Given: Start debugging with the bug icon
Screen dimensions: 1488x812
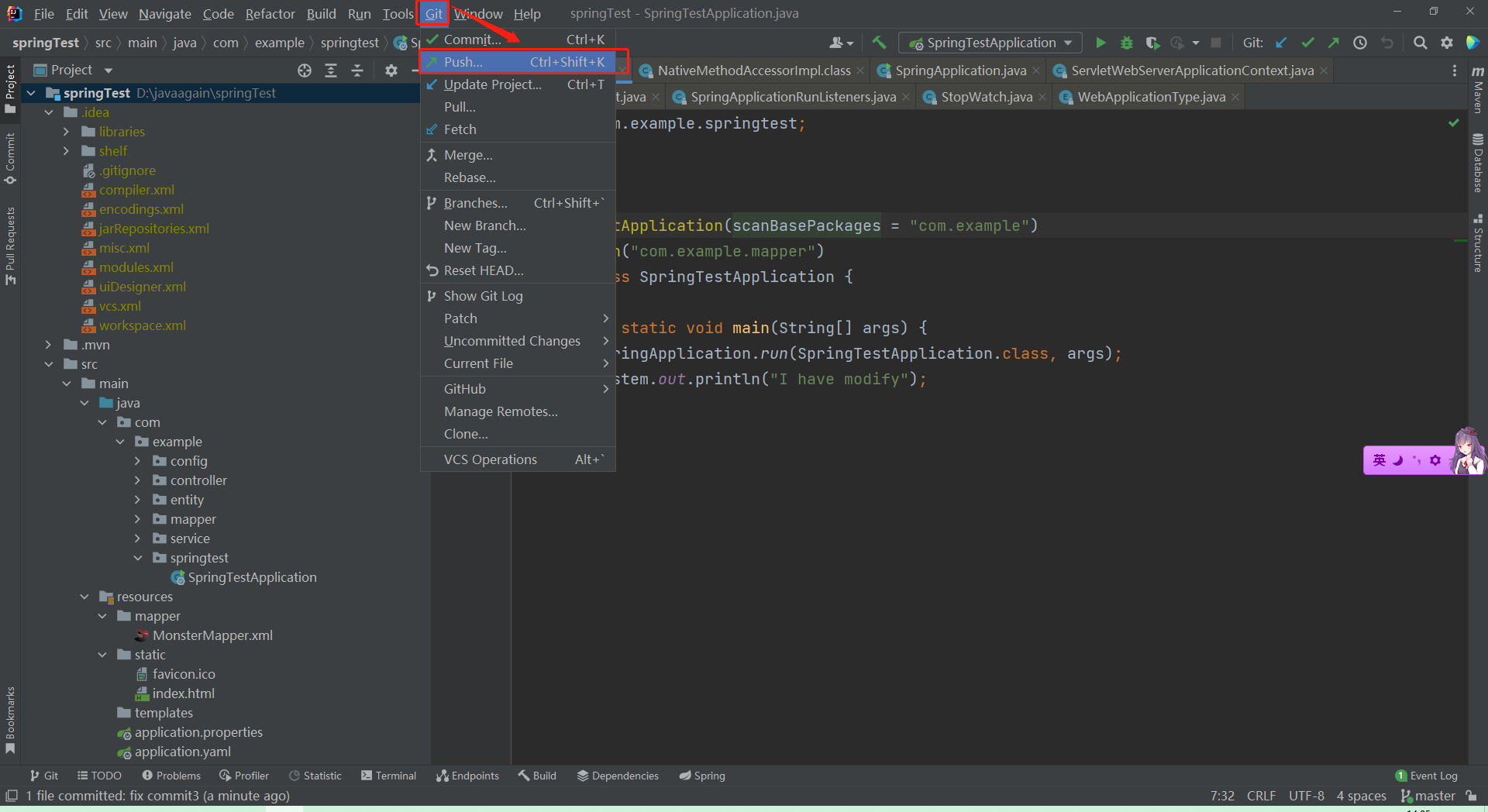Looking at the screenshot, I should coord(1127,43).
